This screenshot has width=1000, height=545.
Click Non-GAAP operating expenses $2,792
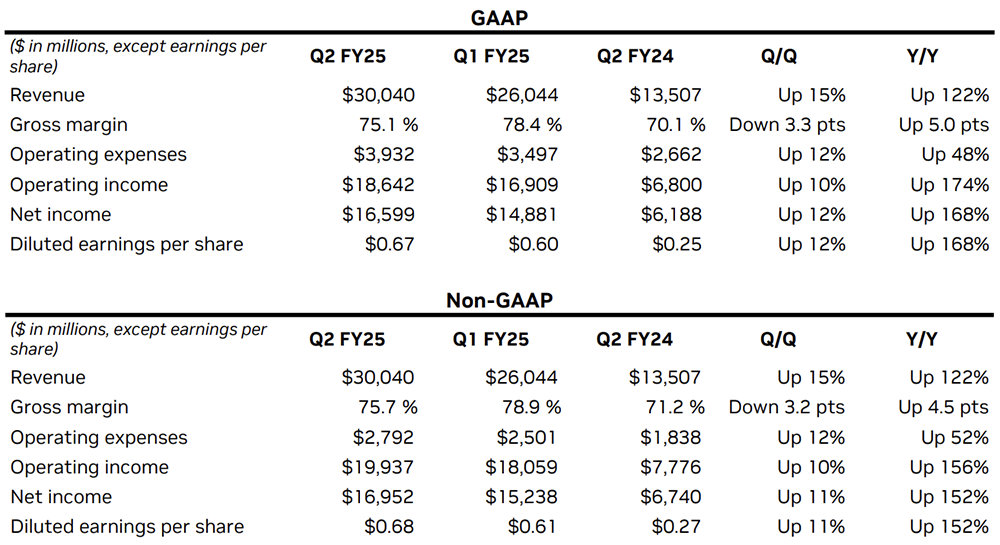383,437
